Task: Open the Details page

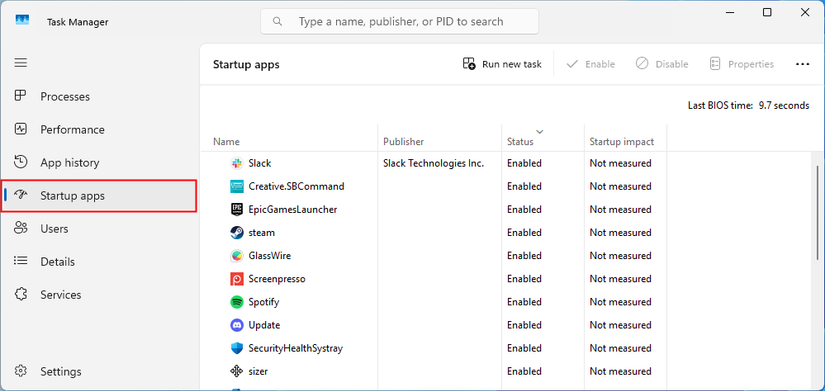Action: click(x=99, y=262)
